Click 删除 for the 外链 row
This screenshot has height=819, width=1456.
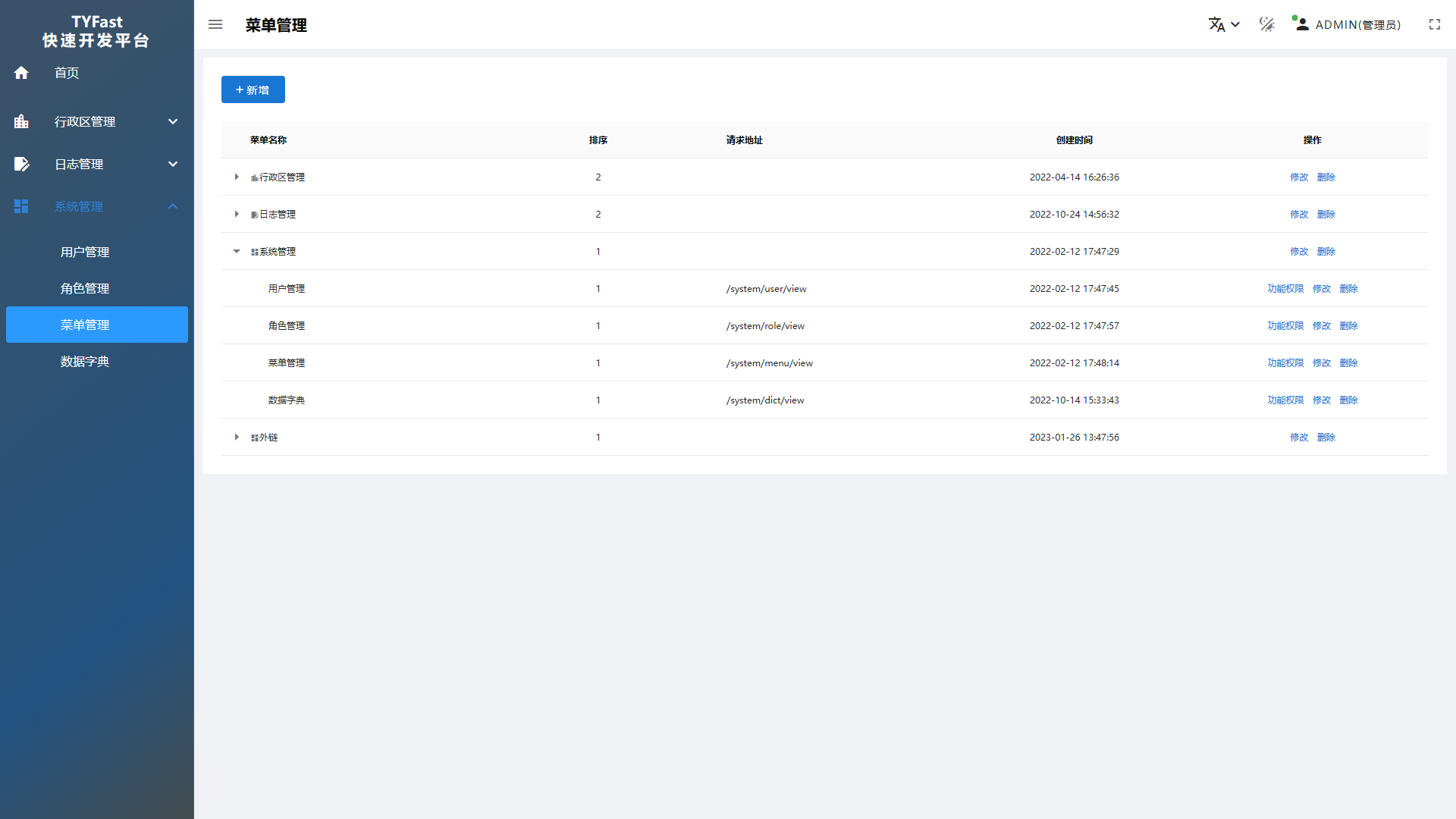coord(1326,437)
